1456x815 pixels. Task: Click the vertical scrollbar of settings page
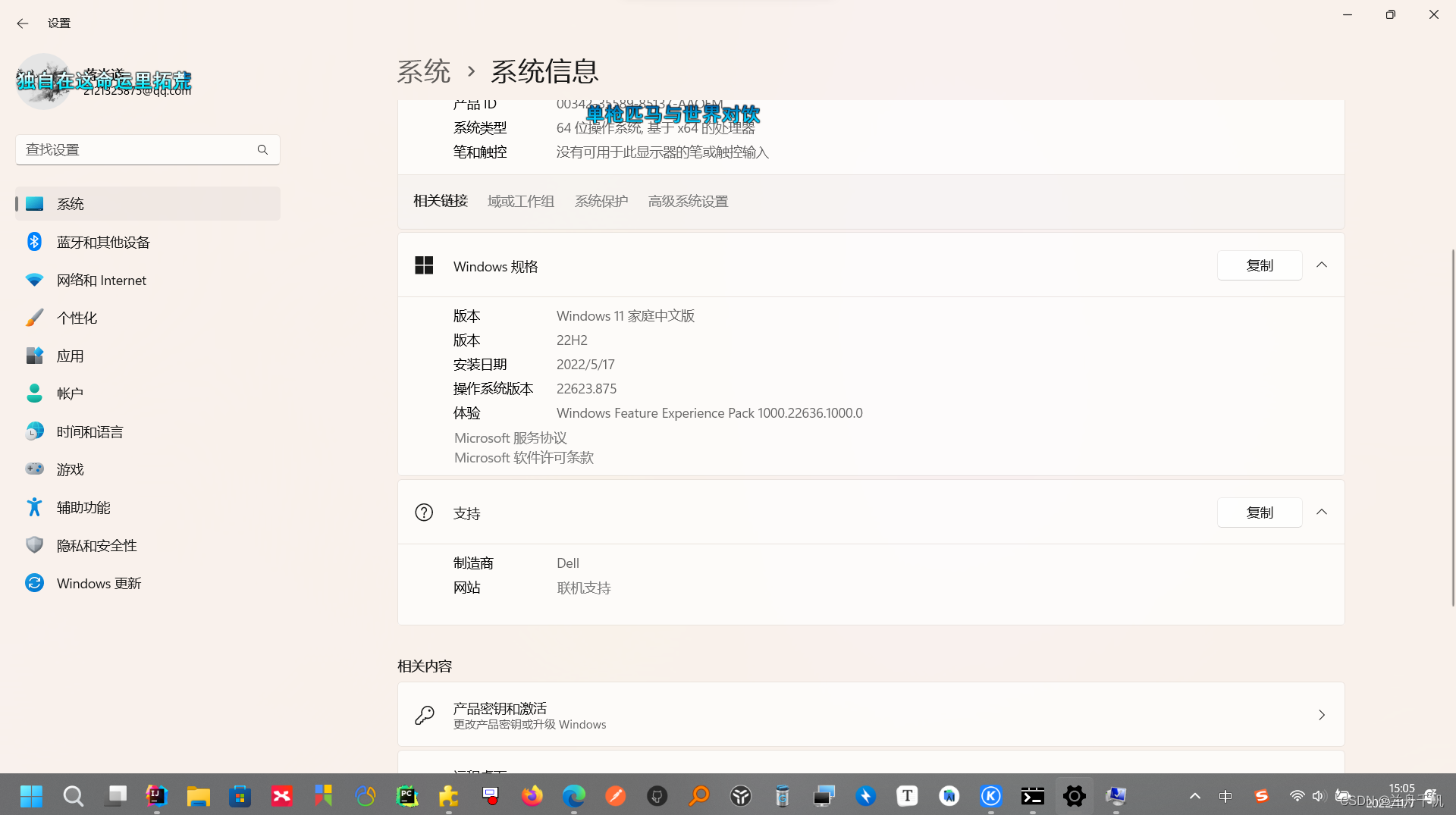pyautogui.click(x=1452, y=427)
